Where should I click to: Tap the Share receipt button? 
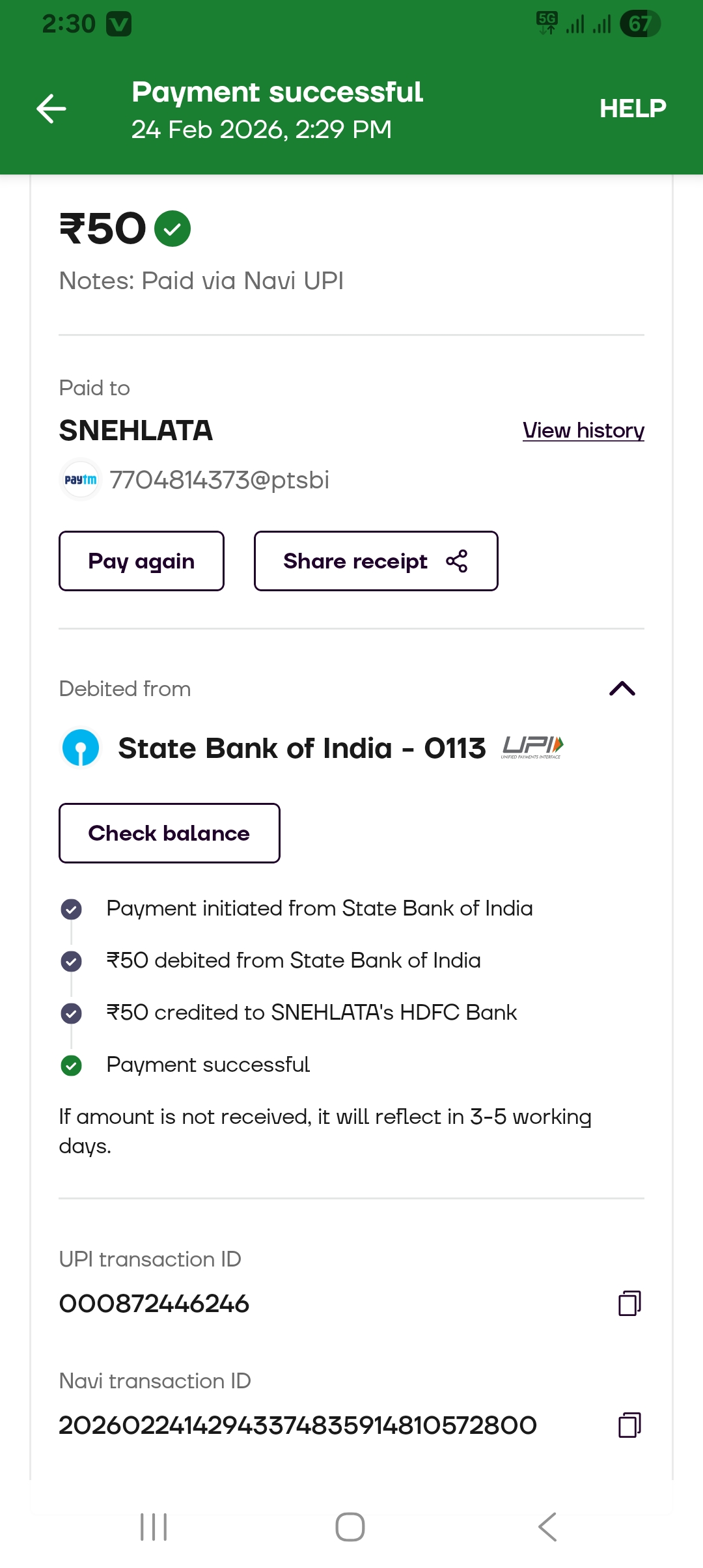[376, 561]
